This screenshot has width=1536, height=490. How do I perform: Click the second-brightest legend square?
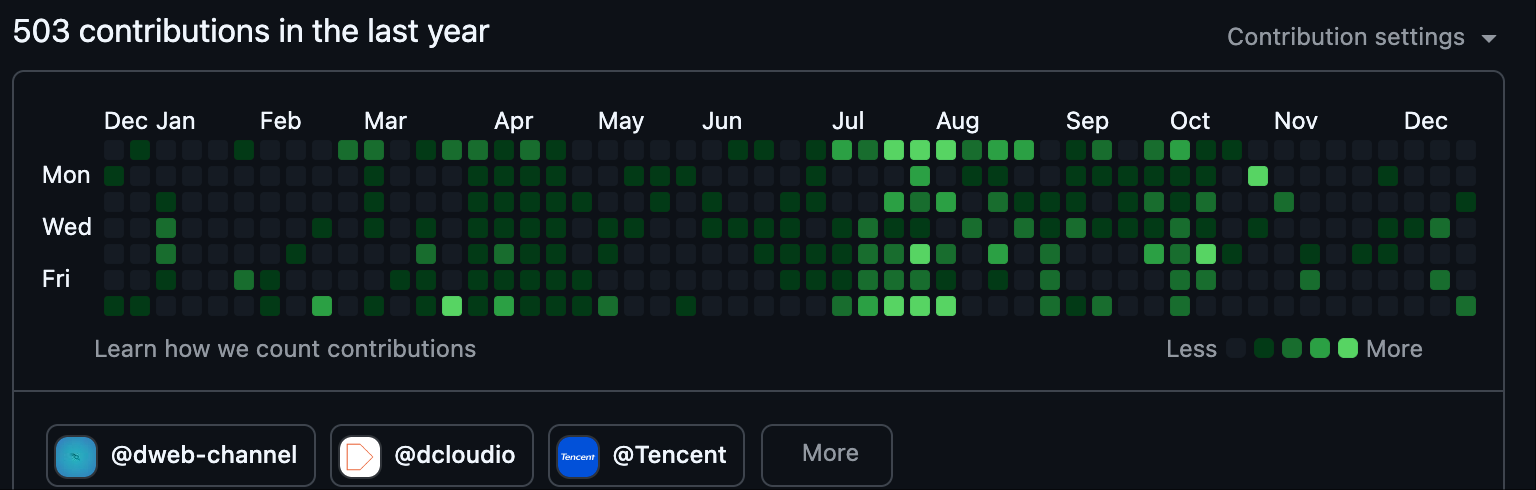(1320, 348)
